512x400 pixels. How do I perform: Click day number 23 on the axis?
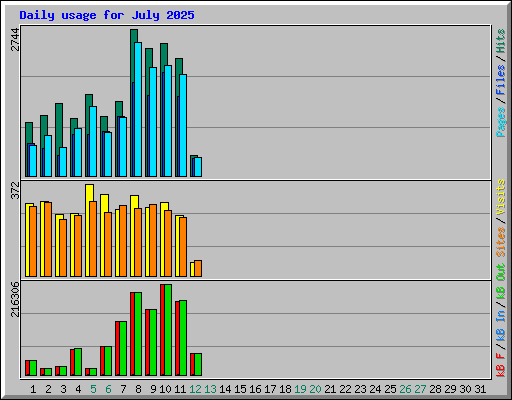coord(360,389)
